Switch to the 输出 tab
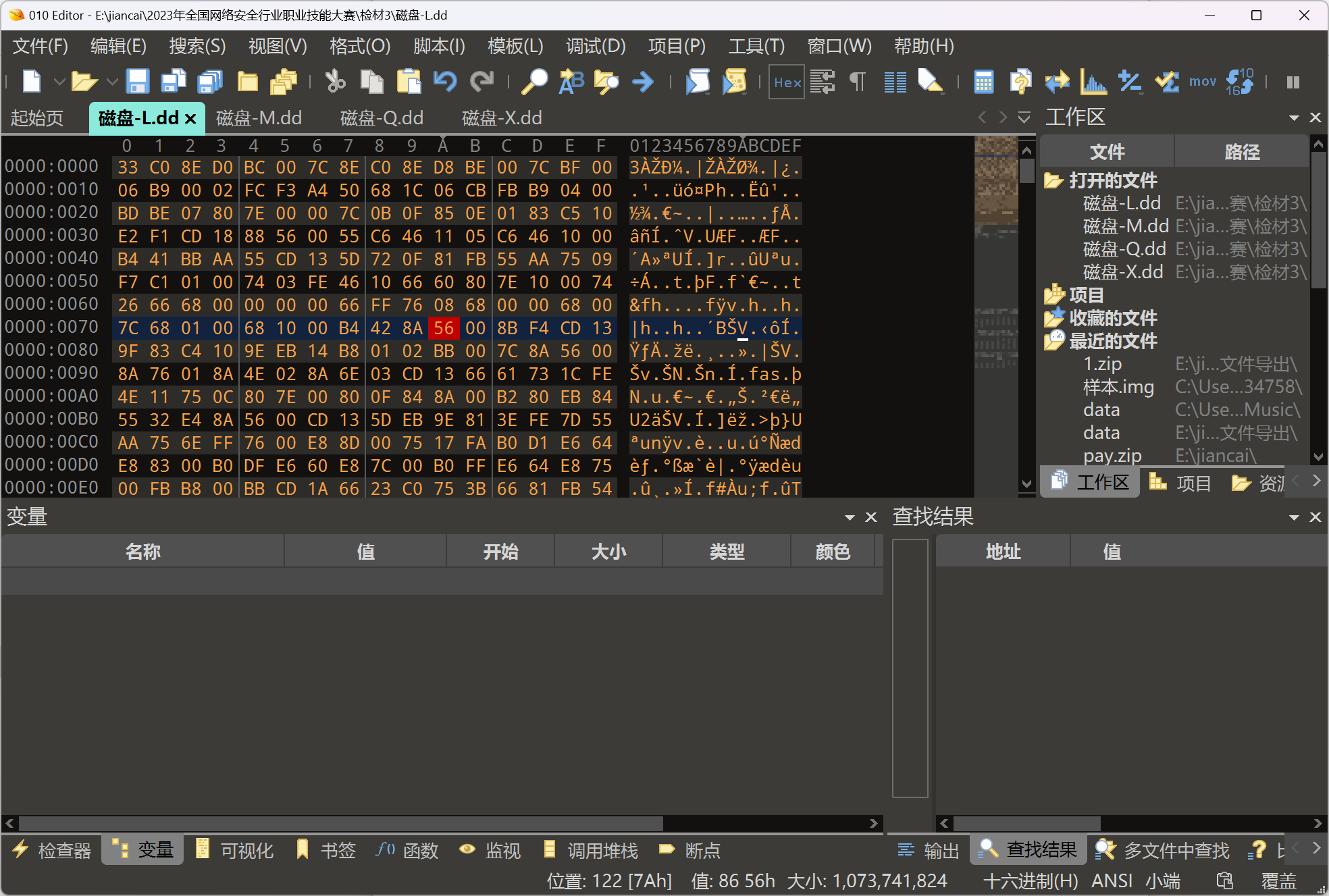 coord(929,850)
